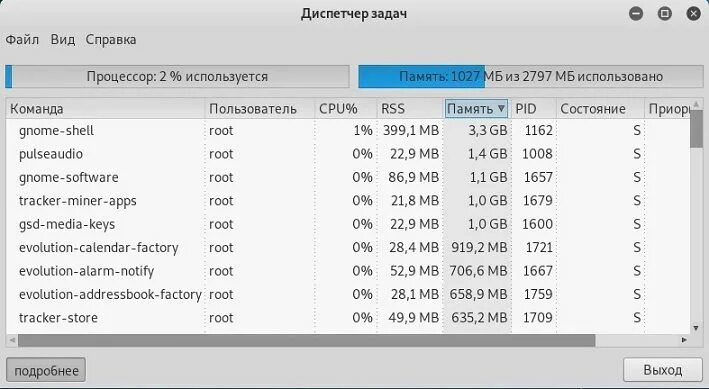Click the Память usage bar
This screenshot has width=709, height=389.
(x=531, y=76)
